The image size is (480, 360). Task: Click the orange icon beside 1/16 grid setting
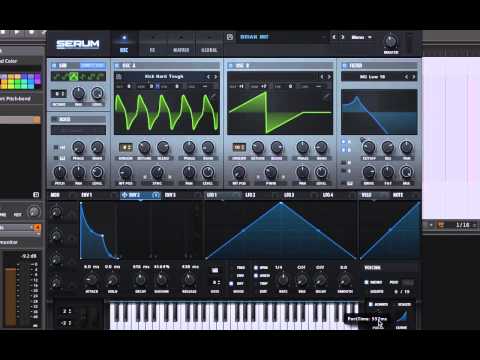pos(441,225)
